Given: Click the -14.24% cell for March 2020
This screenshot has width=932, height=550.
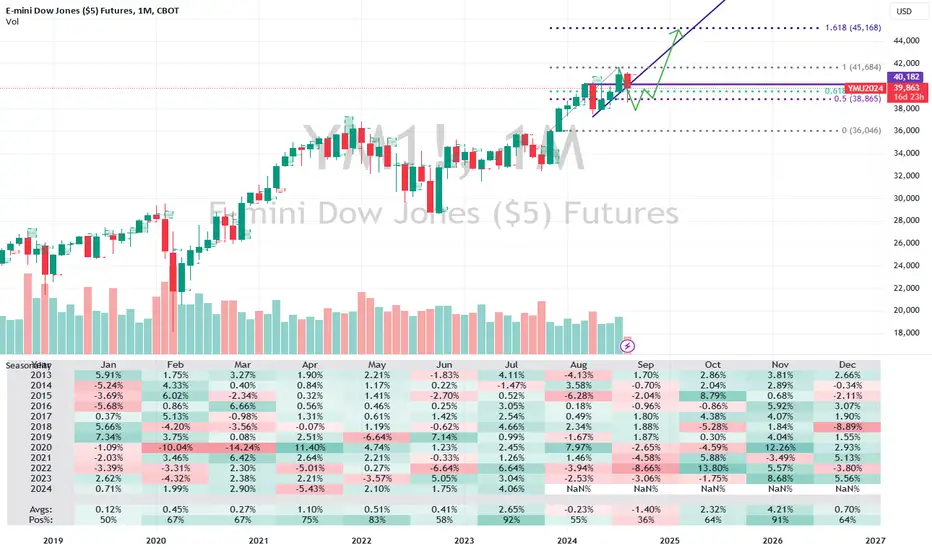Looking at the screenshot, I should pos(243,447).
